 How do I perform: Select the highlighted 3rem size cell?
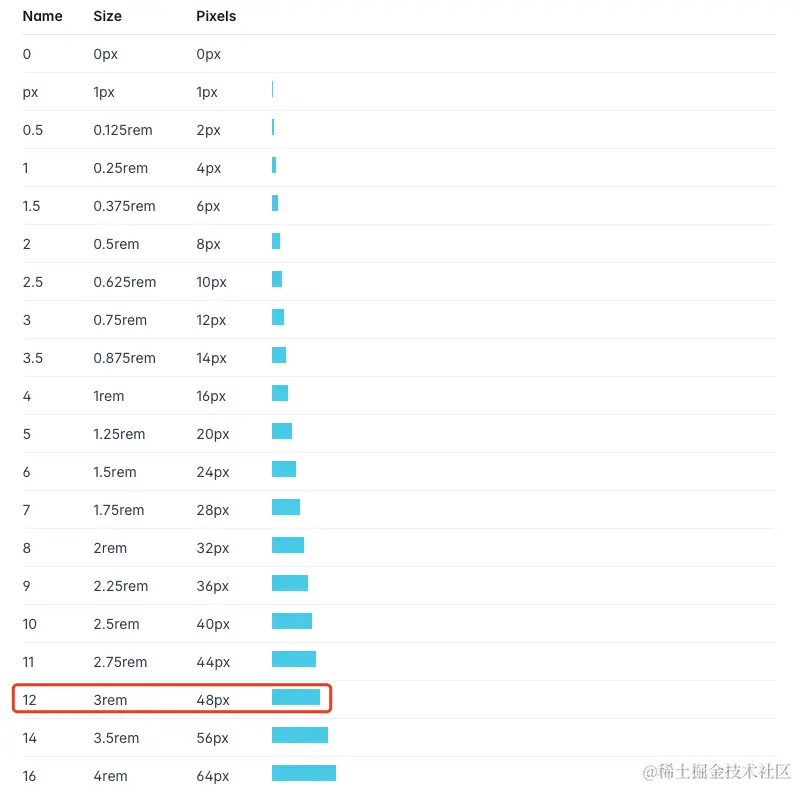coord(110,700)
